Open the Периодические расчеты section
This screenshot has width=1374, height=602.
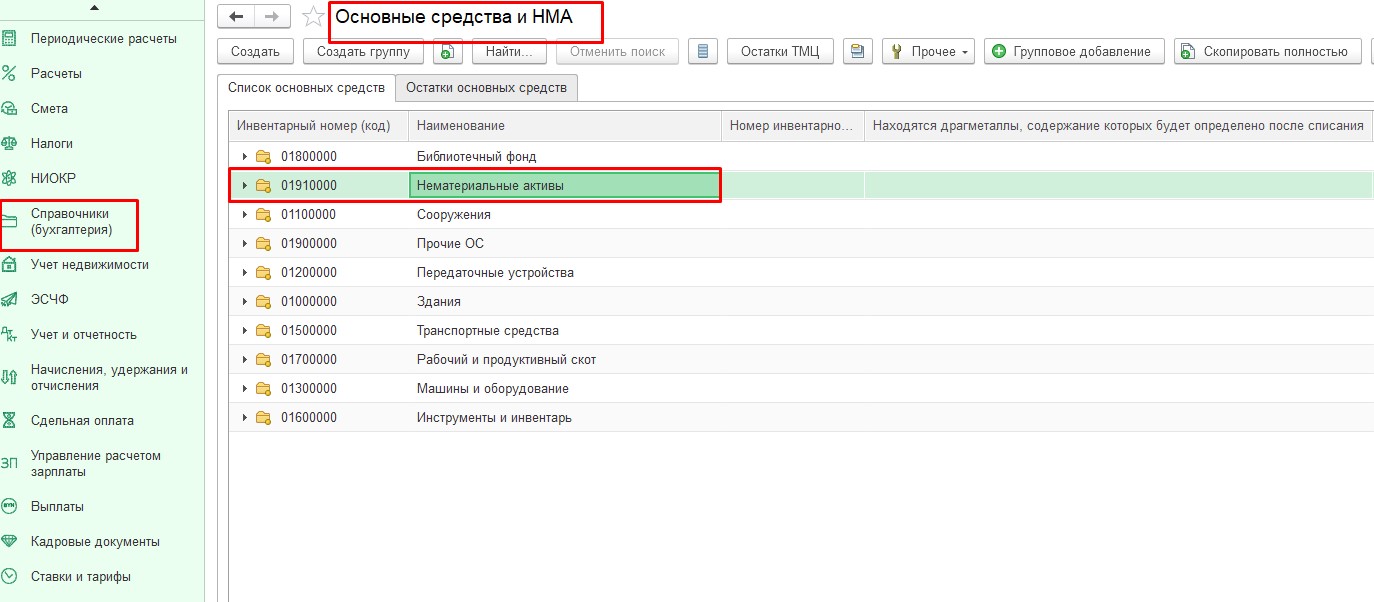point(104,38)
